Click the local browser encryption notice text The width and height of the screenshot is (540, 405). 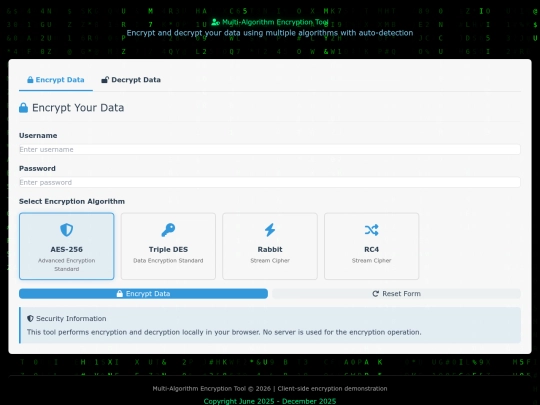coord(224,332)
